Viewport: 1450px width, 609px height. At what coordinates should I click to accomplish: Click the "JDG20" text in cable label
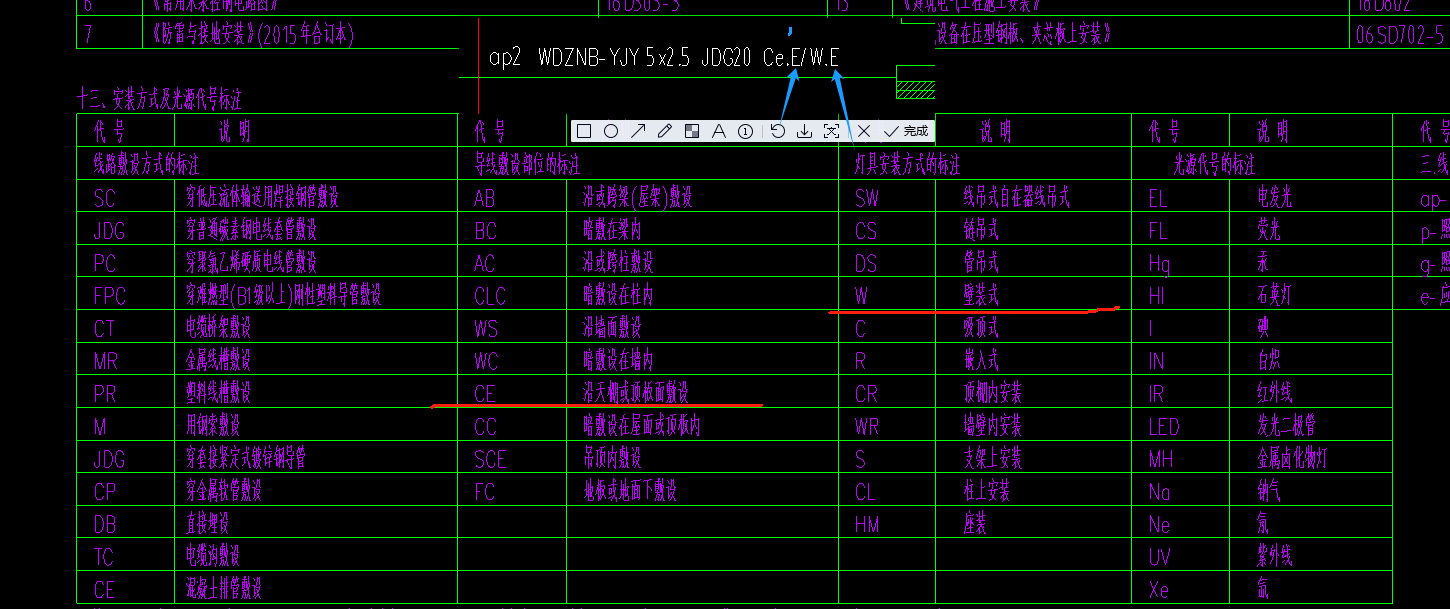coord(726,58)
